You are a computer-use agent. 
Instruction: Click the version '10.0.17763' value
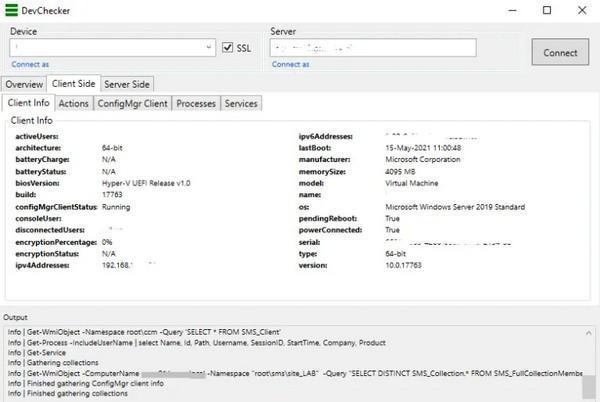[x=403, y=265]
